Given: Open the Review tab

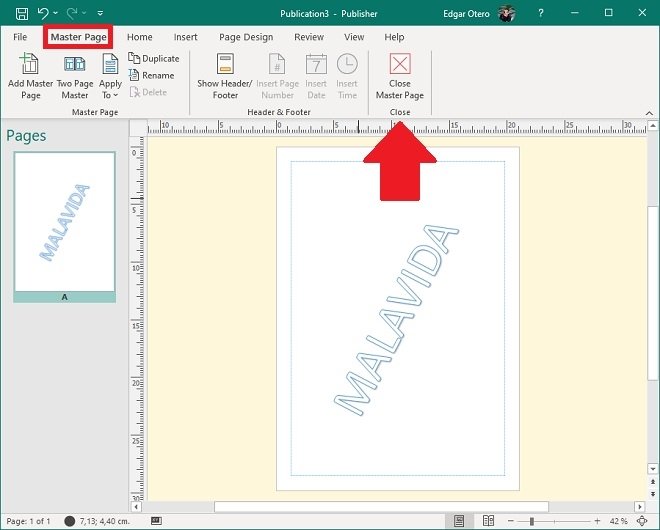Looking at the screenshot, I should (309, 37).
